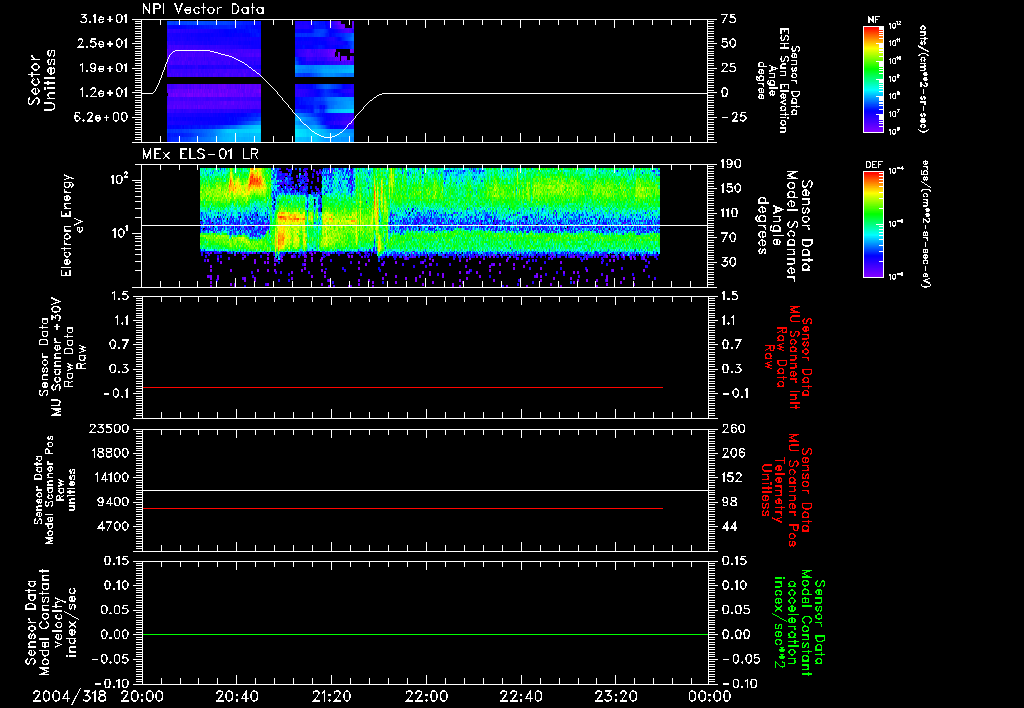Click the -25 degree elevation tick
This screenshot has width=1024, height=708.
[x=735, y=117]
